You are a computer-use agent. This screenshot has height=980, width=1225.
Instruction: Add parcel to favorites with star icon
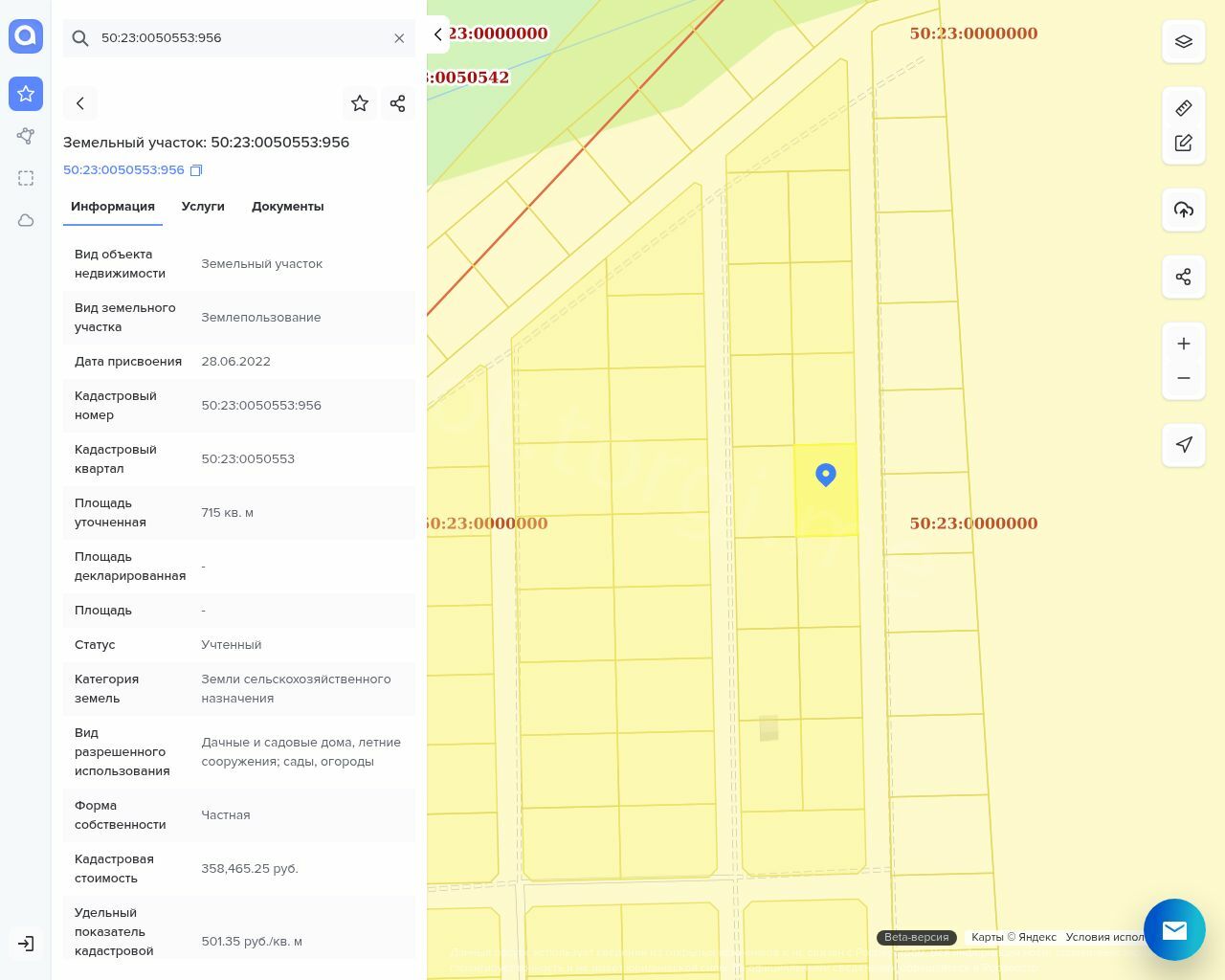pos(360,103)
